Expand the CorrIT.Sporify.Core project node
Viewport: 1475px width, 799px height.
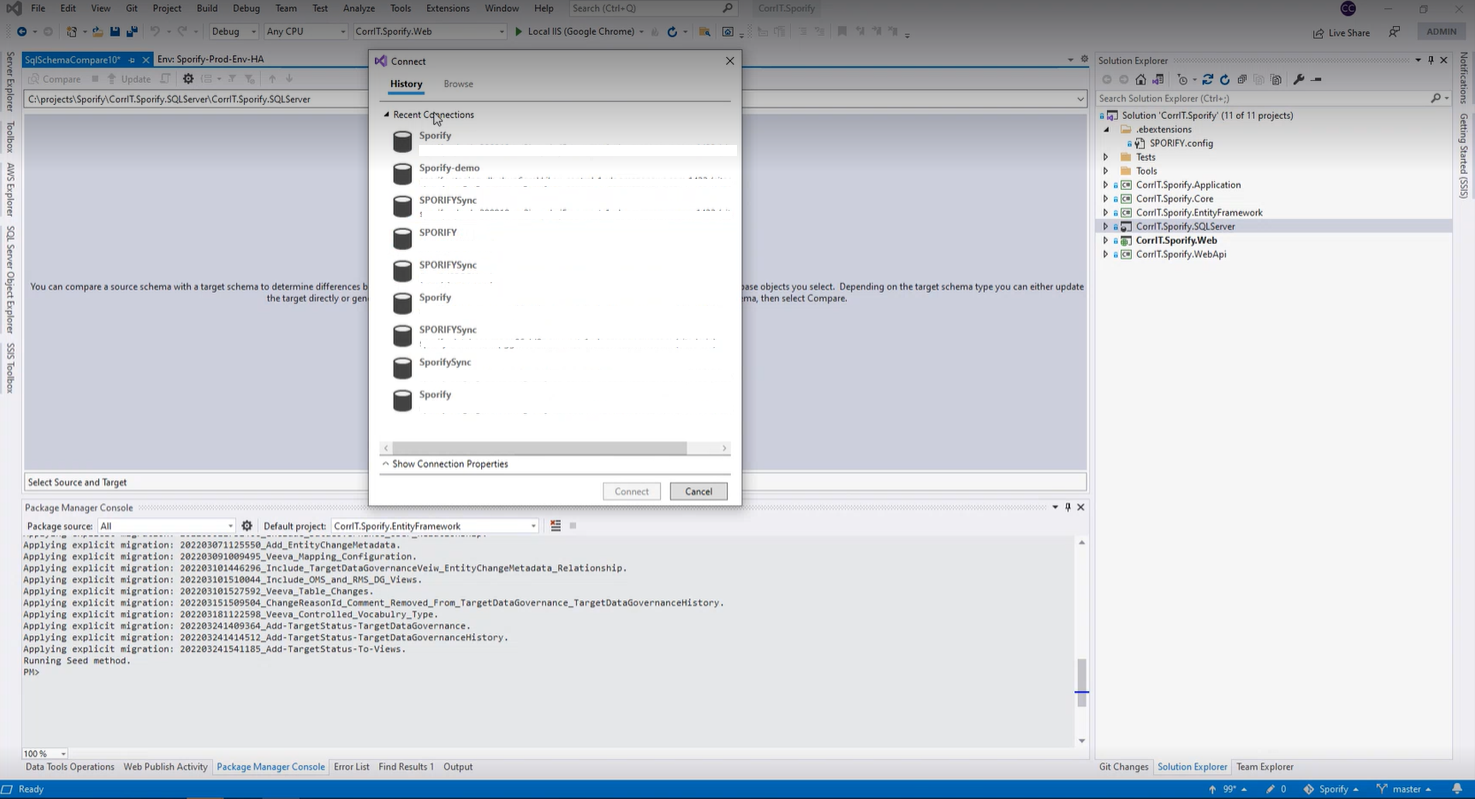[x=1106, y=199]
